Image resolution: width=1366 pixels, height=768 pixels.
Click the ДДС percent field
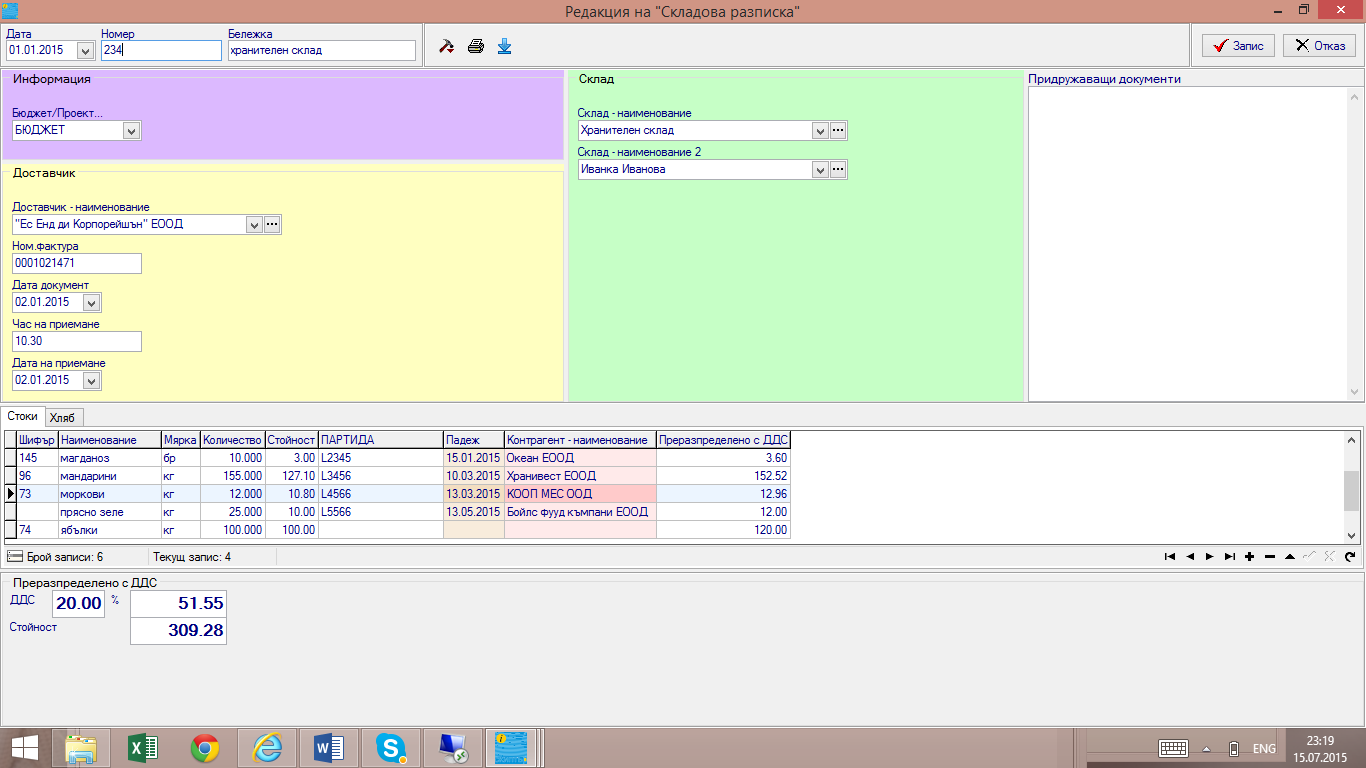coord(78,604)
